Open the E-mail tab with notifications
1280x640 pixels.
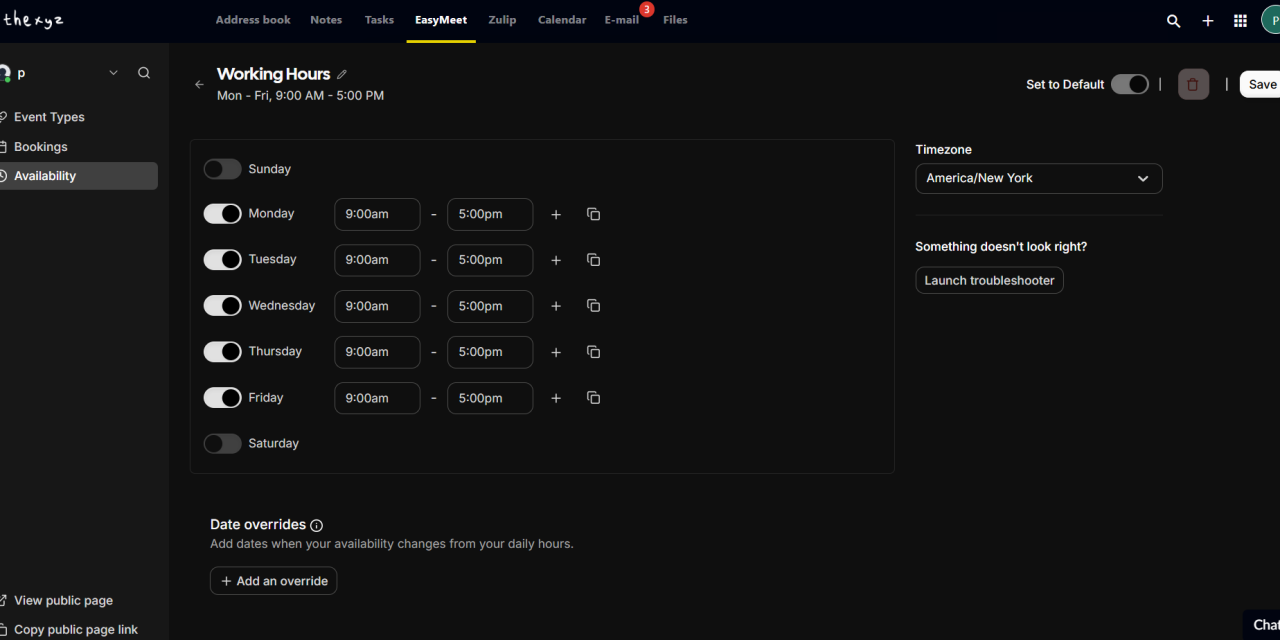point(621,20)
